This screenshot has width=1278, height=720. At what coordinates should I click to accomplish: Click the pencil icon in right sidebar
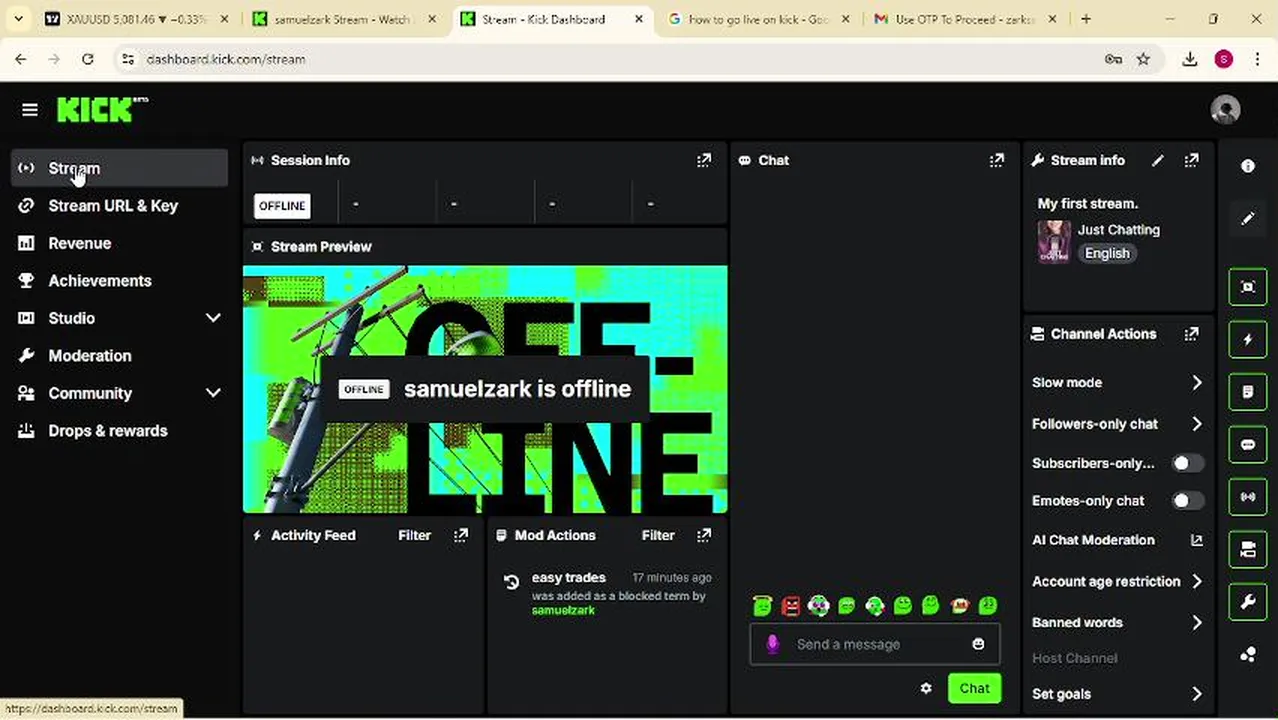pos(1248,218)
